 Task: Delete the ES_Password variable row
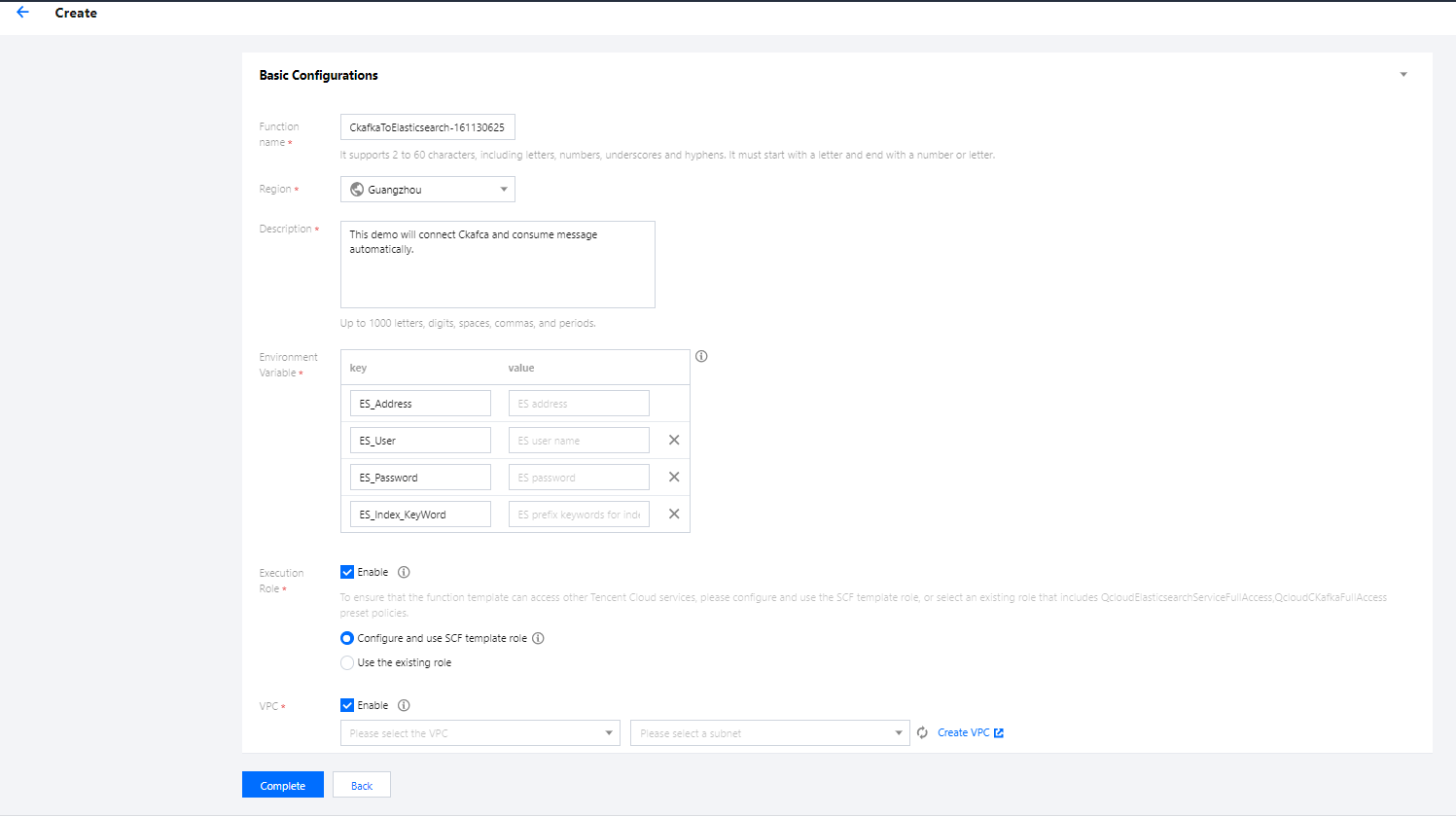[674, 478]
